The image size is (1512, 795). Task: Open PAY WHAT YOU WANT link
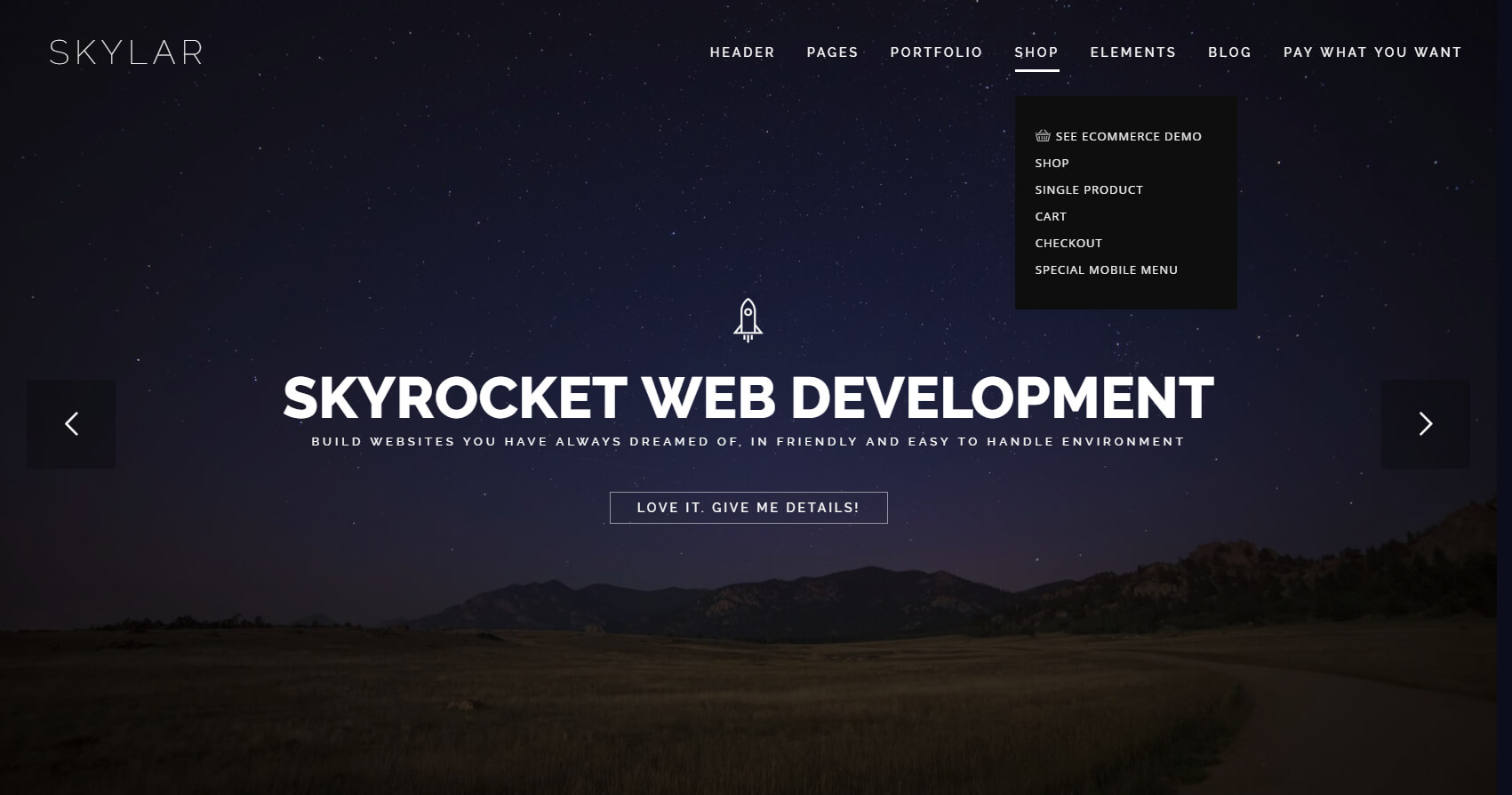pyautogui.click(x=1372, y=52)
